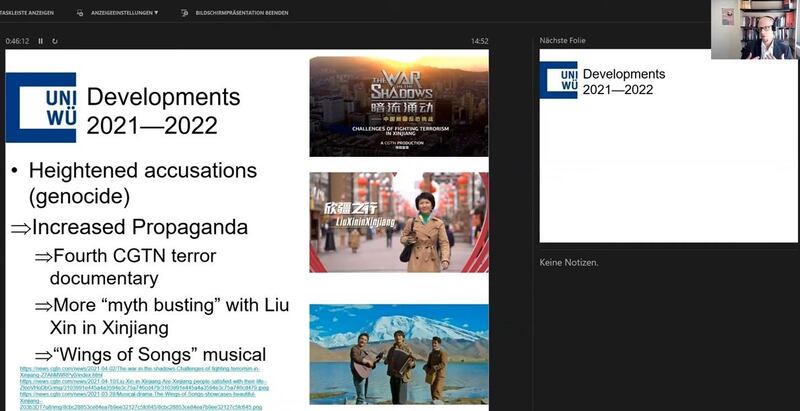The image size is (800, 411).
Task: Click the current clock time 14:52
Action: [x=480, y=41]
